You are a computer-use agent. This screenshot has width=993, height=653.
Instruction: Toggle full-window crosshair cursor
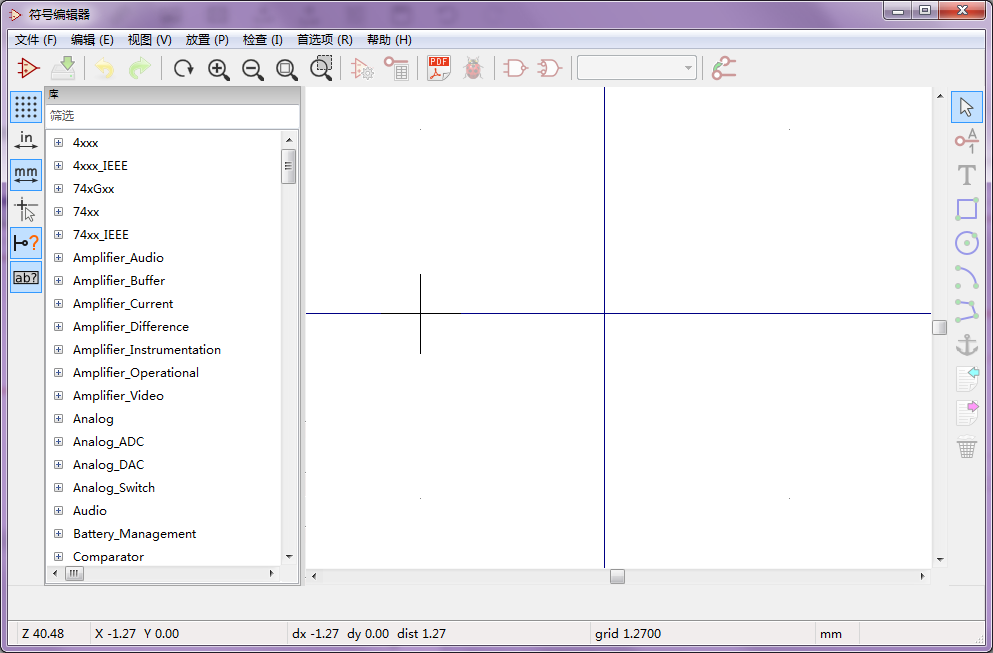pyautogui.click(x=26, y=209)
